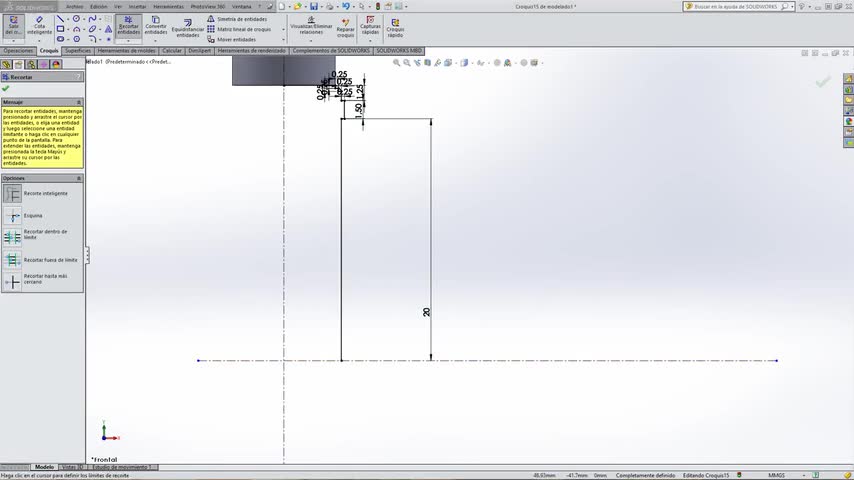Expand Visualizar/Eliminar relaciones dropdown
The width and height of the screenshot is (854, 480).
coord(311,41)
